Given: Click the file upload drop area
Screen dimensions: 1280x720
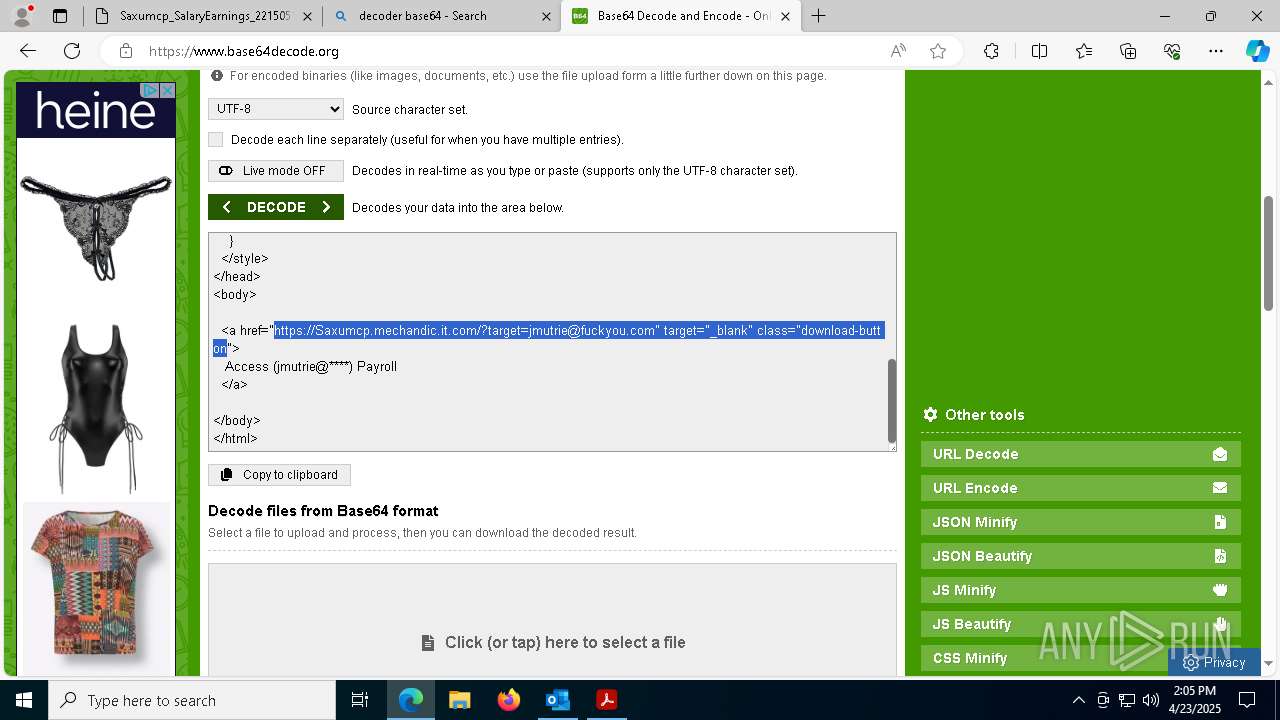Looking at the screenshot, I should coord(552,620).
